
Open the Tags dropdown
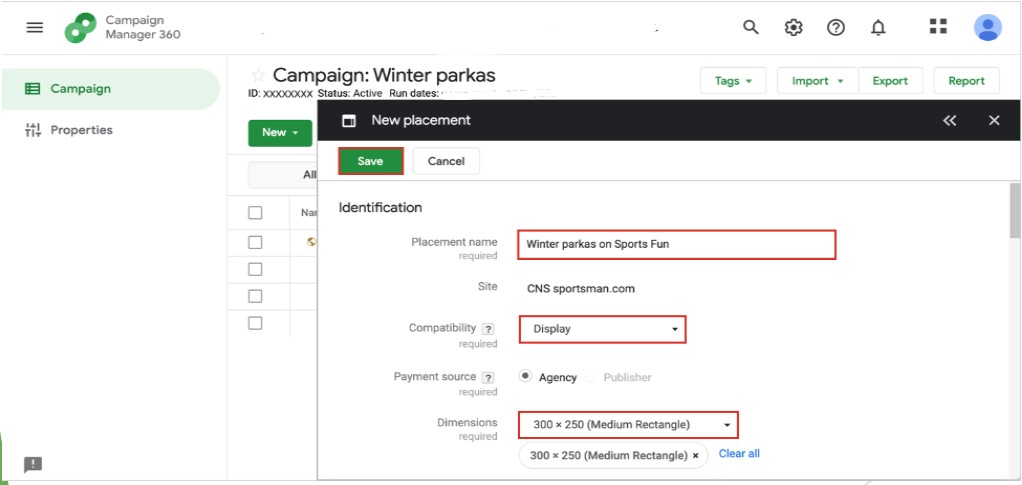733,81
